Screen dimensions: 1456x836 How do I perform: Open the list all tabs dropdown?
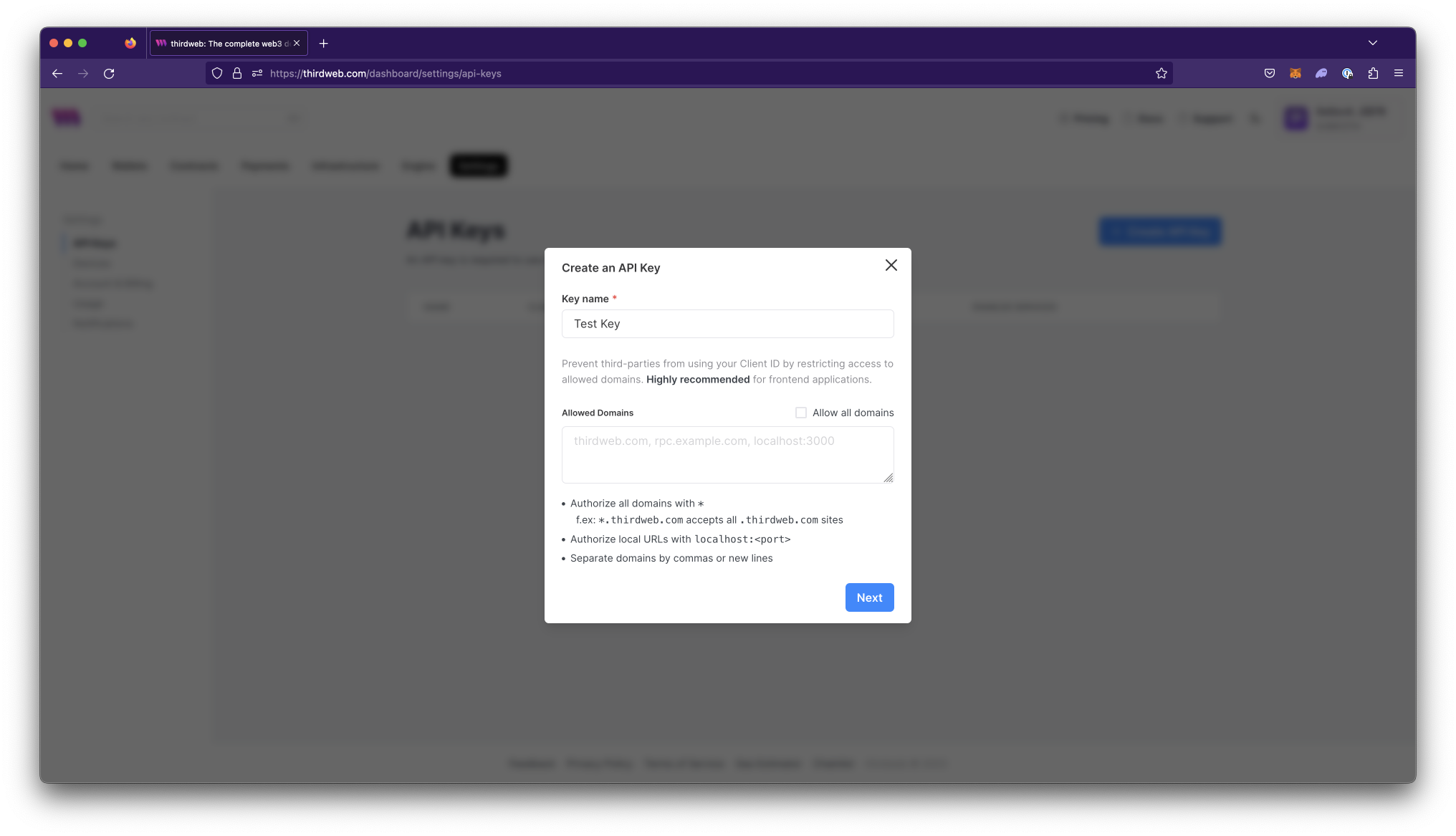(x=1373, y=43)
